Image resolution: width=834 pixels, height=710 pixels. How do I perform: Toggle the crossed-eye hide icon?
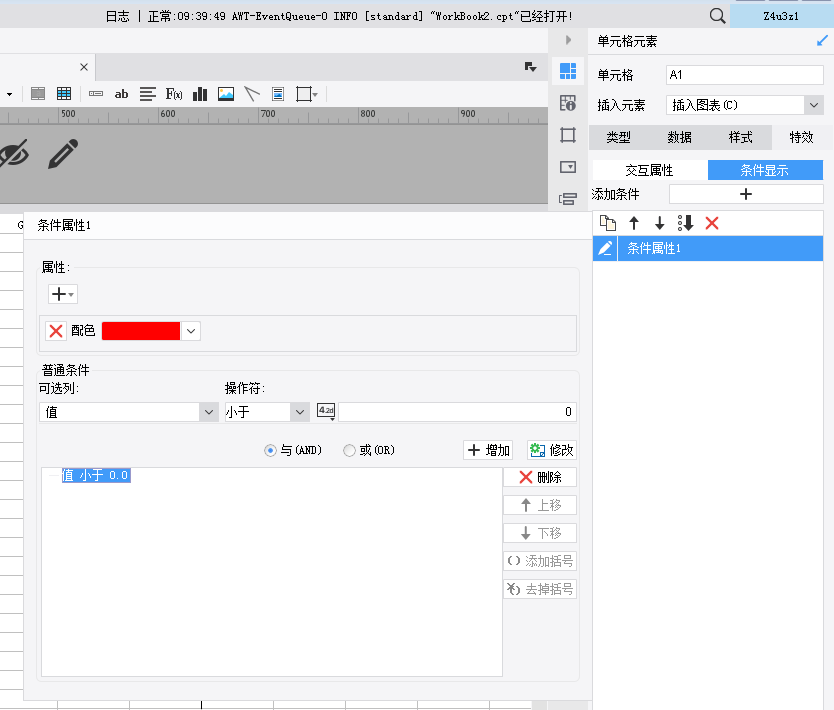14,154
